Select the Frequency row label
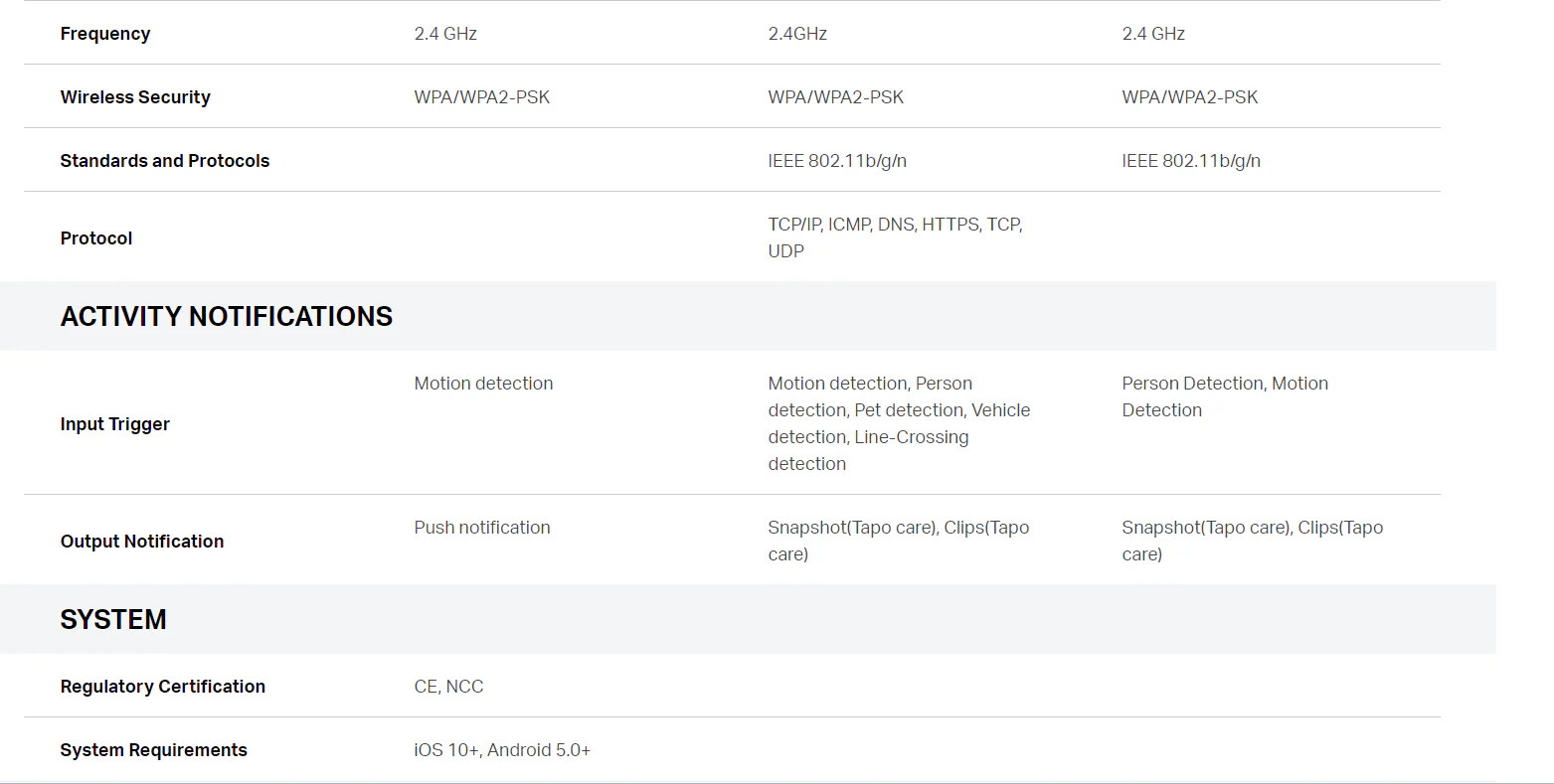1554x784 pixels. tap(105, 34)
